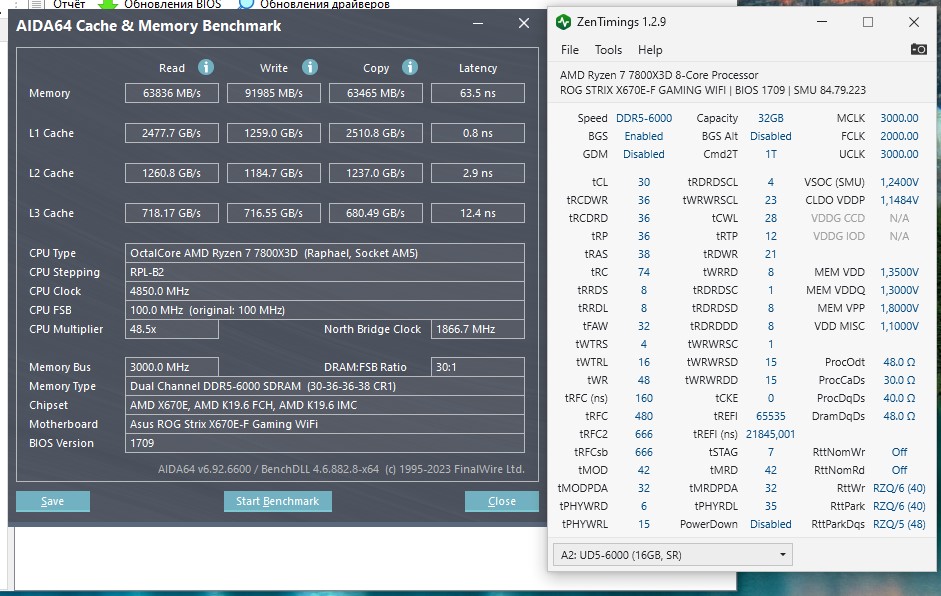Close the AIDA64 benchmark window
This screenshot has height=596, width=941.
pyautogui.click(x=524, y=23)
